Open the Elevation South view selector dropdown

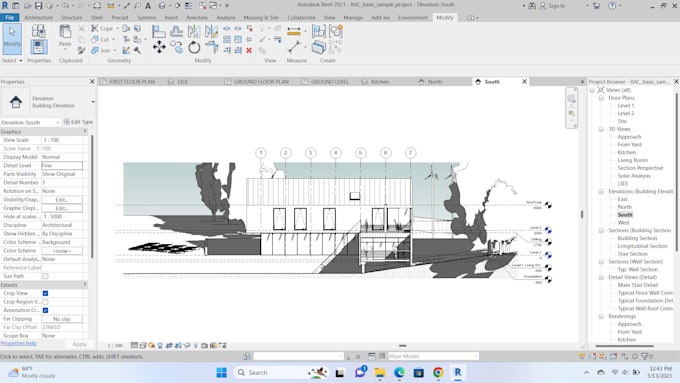(30, 122)
